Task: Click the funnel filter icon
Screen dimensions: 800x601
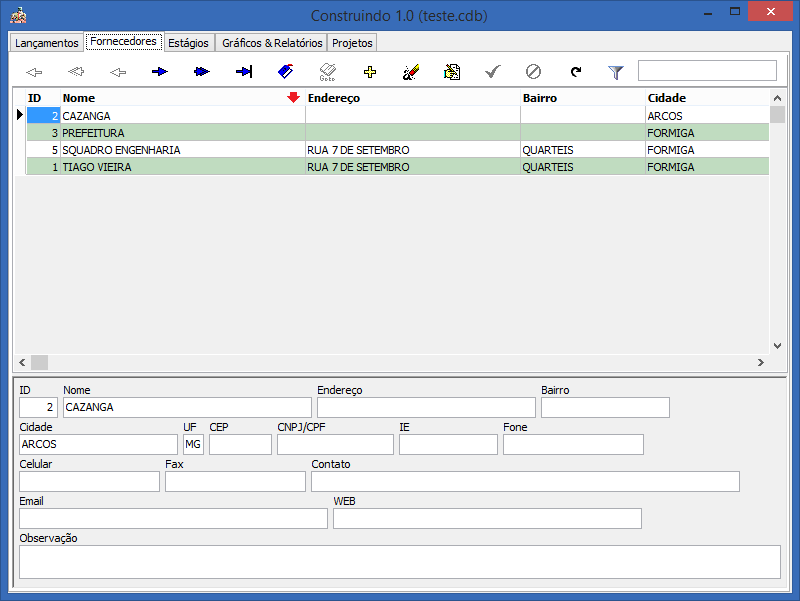Action: [x=616, y=72]
